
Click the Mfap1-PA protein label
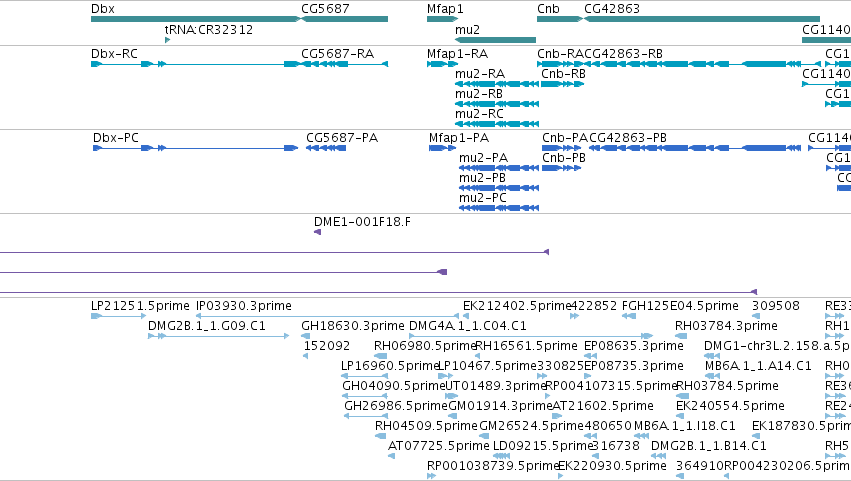click(459, 138)
